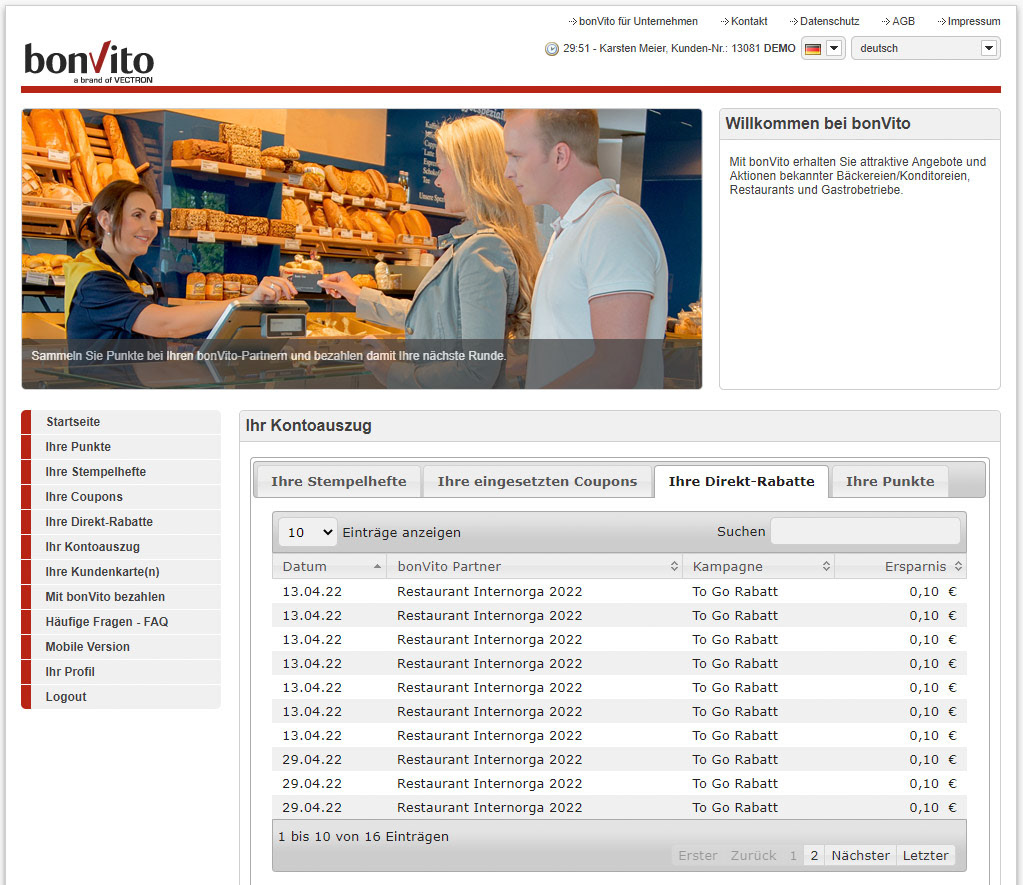This screenshot has height=885, width=1023.
Task: Click the German flag icon
Action: 813,49
